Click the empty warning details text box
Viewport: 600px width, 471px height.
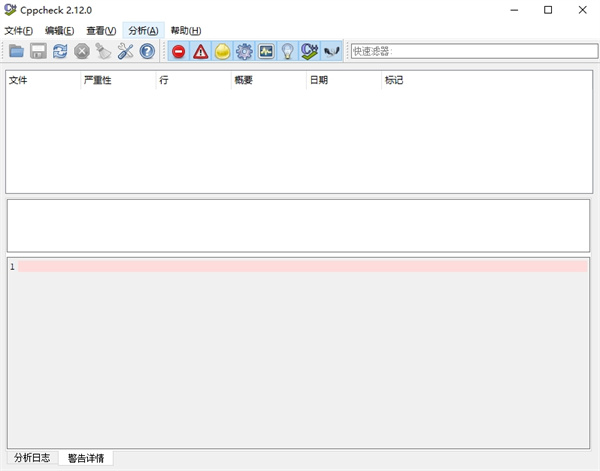298,225
